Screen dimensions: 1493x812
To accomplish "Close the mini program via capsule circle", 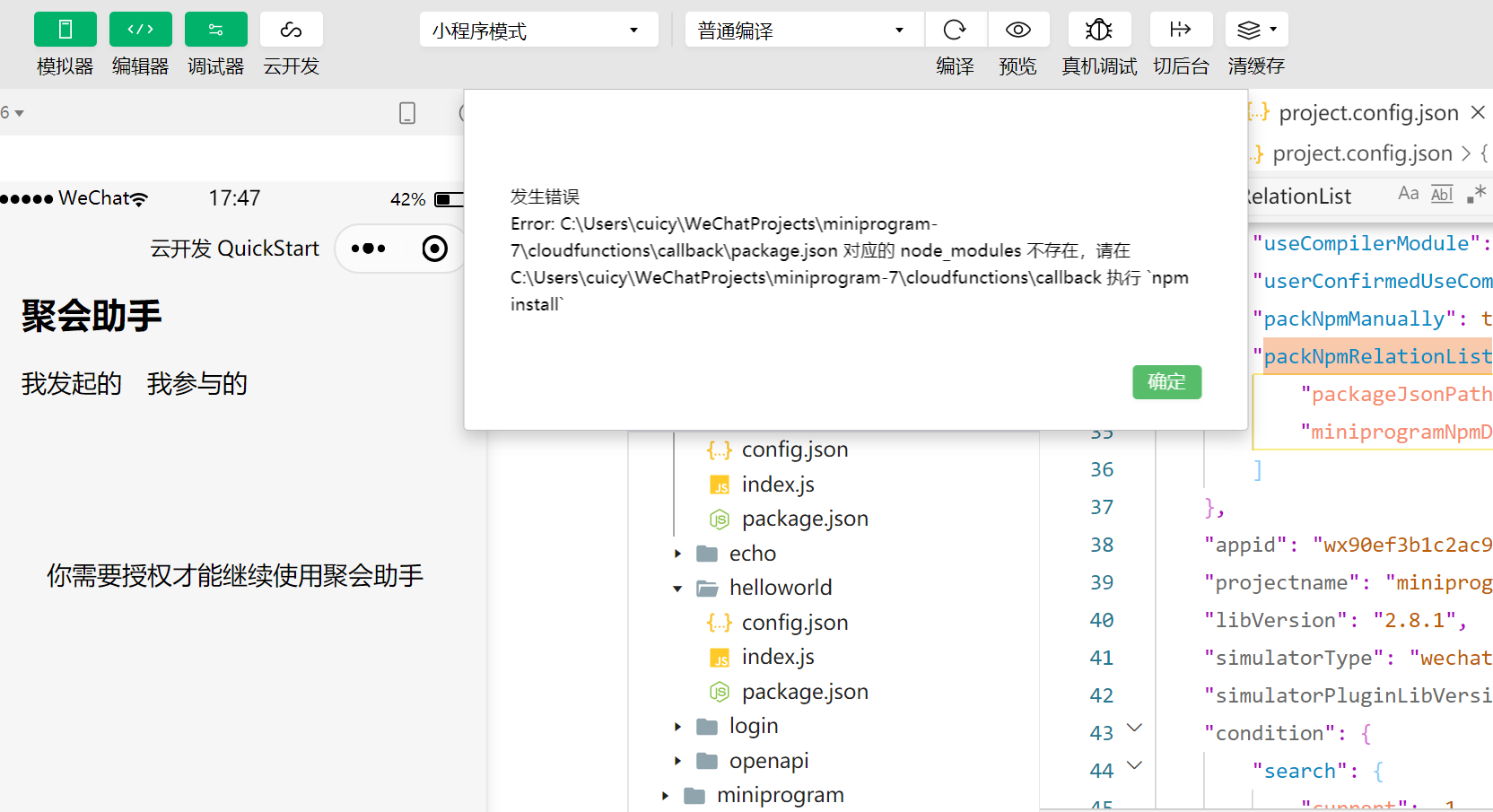I will (x=434, y=249).
